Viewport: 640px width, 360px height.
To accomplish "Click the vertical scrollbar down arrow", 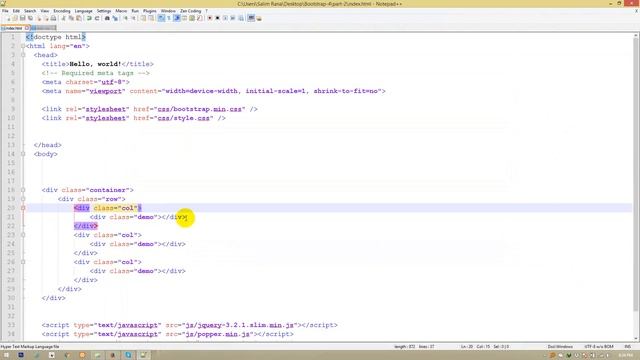I will pos(636,339).
